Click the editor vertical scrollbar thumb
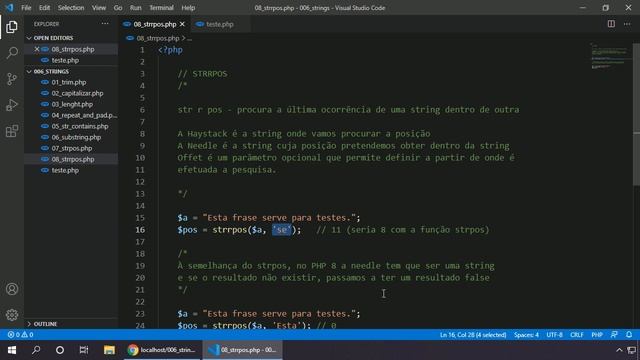 click(636, 115)
